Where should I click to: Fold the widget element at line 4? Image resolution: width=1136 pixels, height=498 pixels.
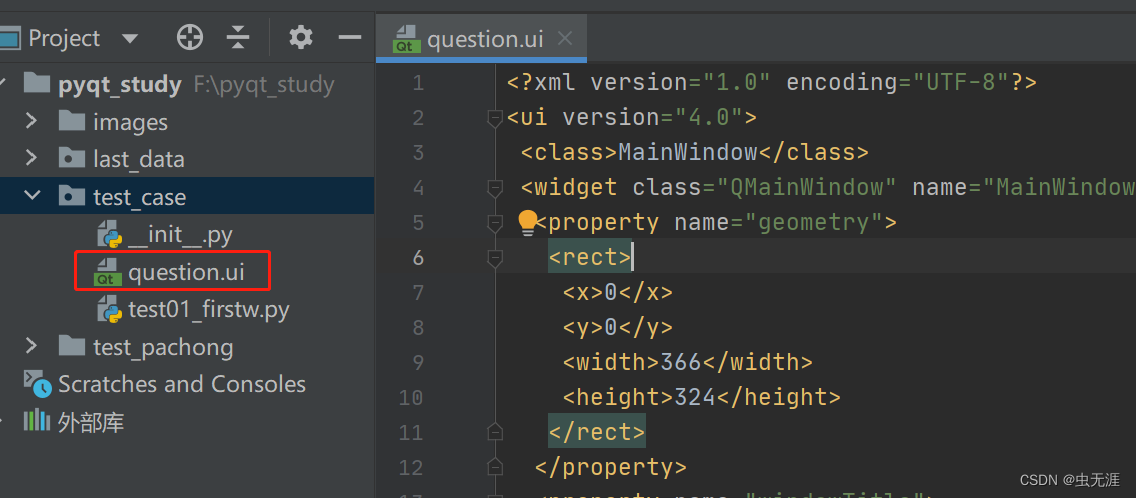click(x=496, y=188)
